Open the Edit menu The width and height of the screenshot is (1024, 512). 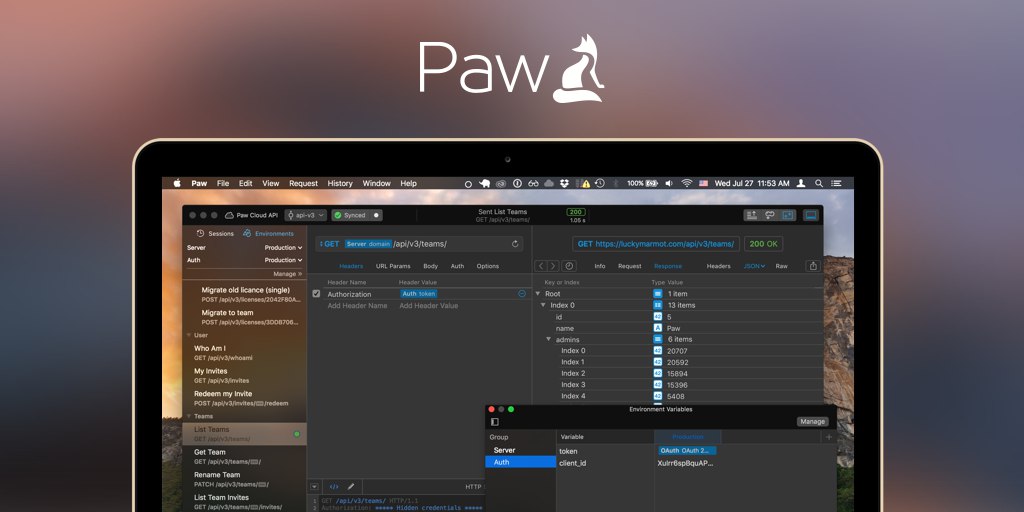(246, 184)
